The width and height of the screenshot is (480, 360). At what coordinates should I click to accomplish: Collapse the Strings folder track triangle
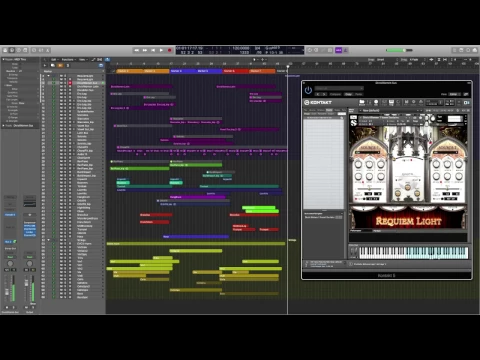pyautogui.click(x=49, y=240)
